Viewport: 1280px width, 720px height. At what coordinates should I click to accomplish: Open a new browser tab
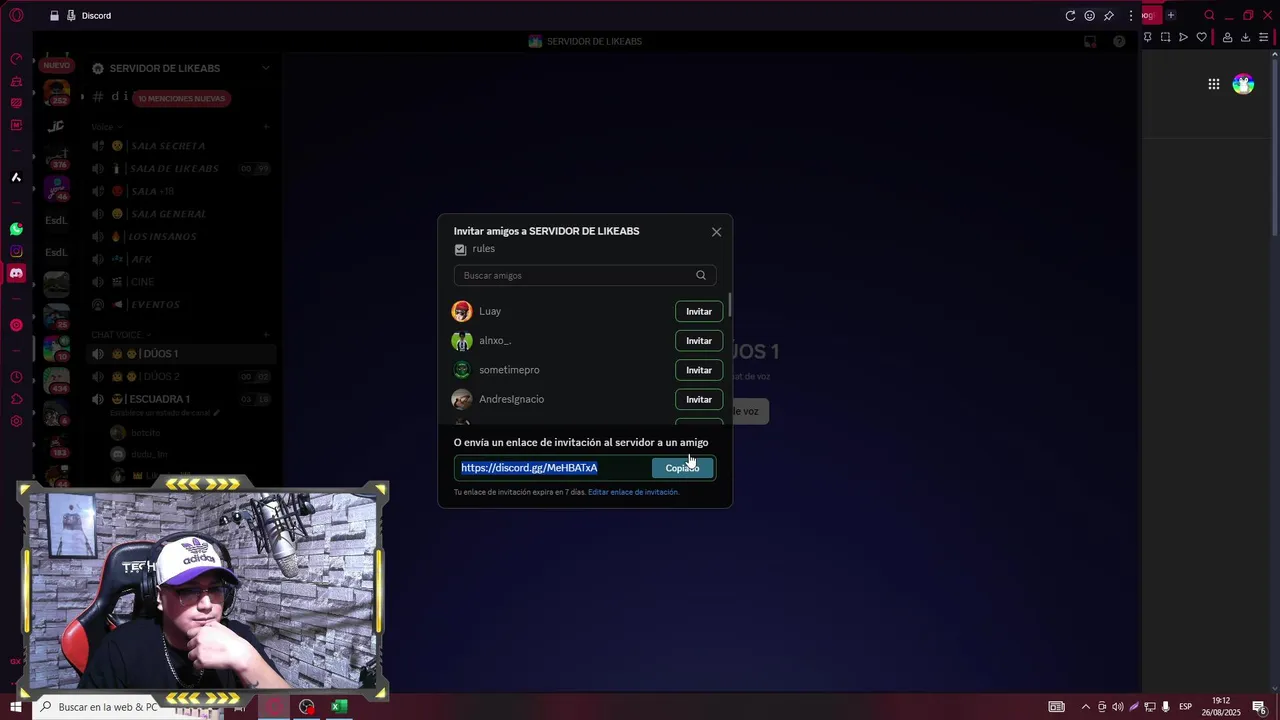pos(1171,15)
